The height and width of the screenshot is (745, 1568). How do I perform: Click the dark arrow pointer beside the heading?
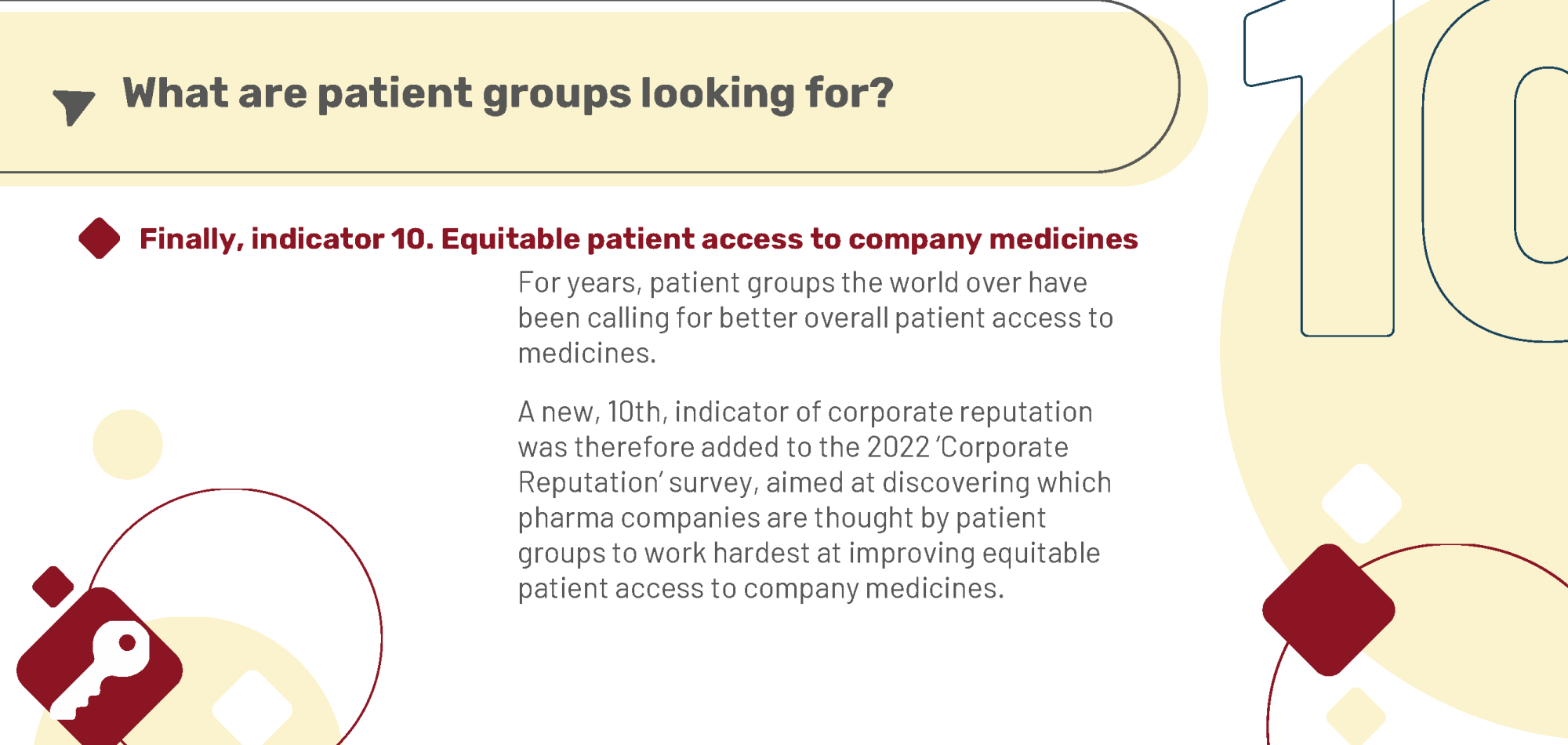pos(74,107)
